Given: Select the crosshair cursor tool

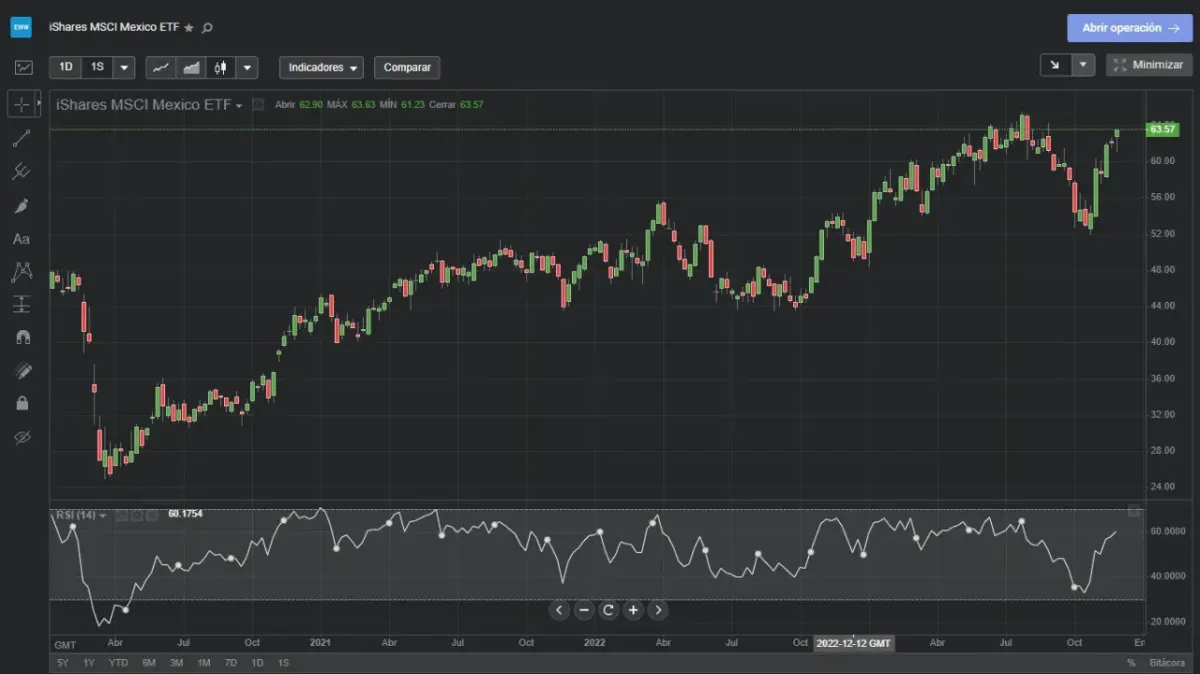Looking at the screenshot, I should click(22, 104).
